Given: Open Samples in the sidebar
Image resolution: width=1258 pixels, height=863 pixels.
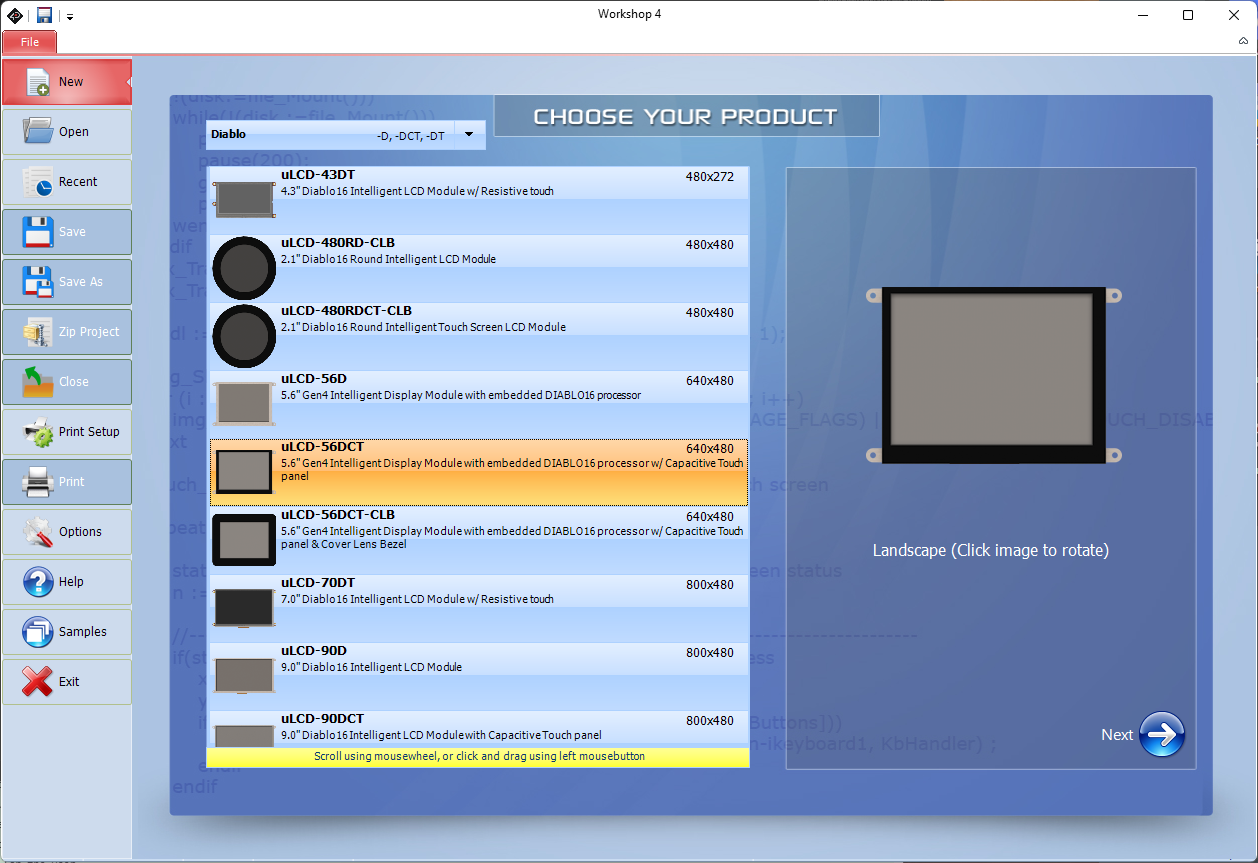Looking at the screenshot, I should (x=66, y=632).
